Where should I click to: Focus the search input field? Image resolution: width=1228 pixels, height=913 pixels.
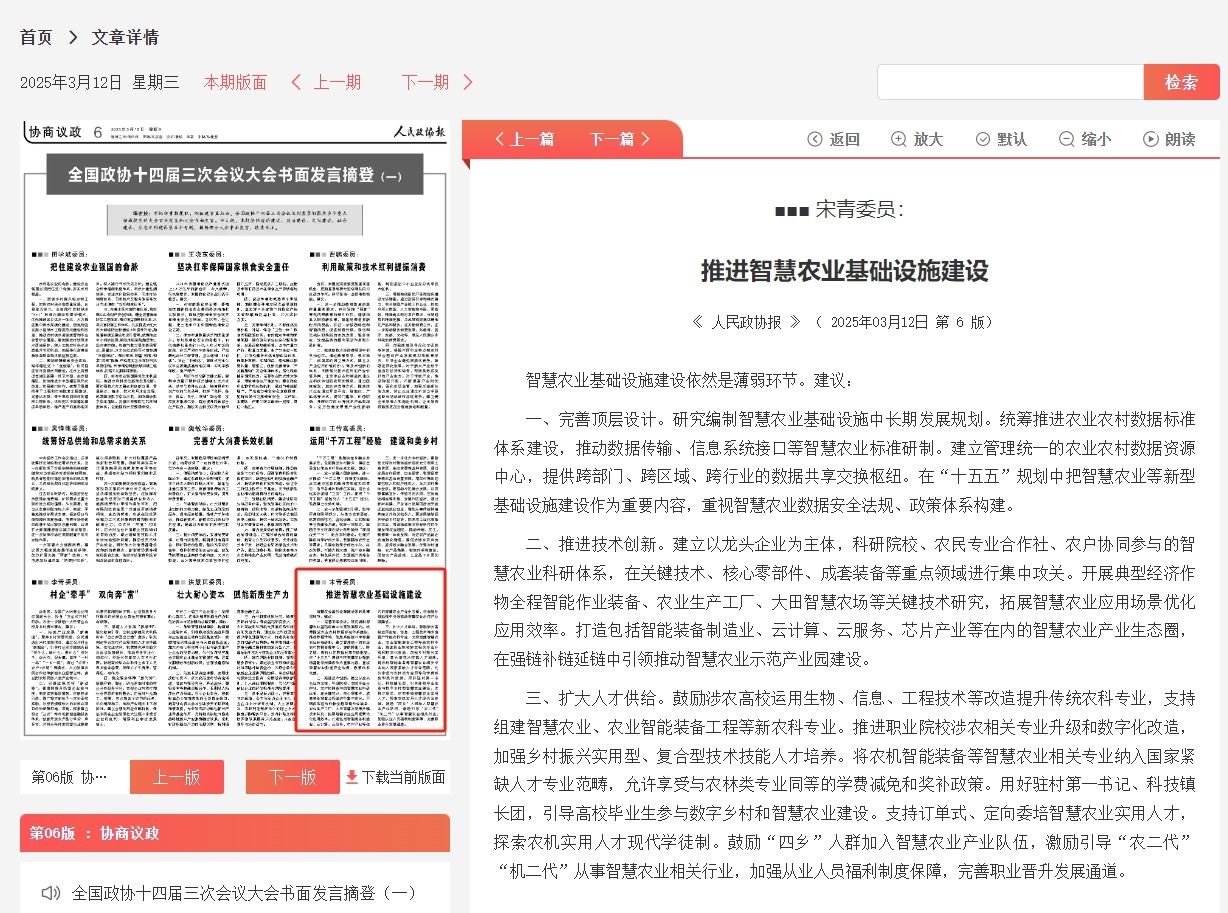coord(1010,82)
